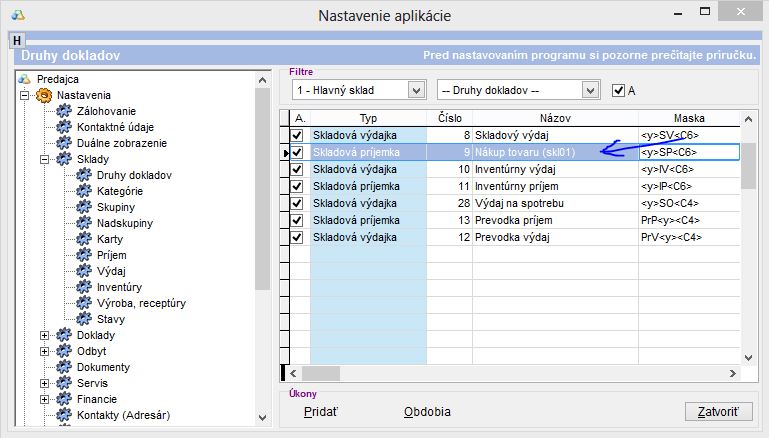Toggle active checkbox for Nákup tovaru row
The height and width of the screenshot is (438, 769).
point(297,152)
